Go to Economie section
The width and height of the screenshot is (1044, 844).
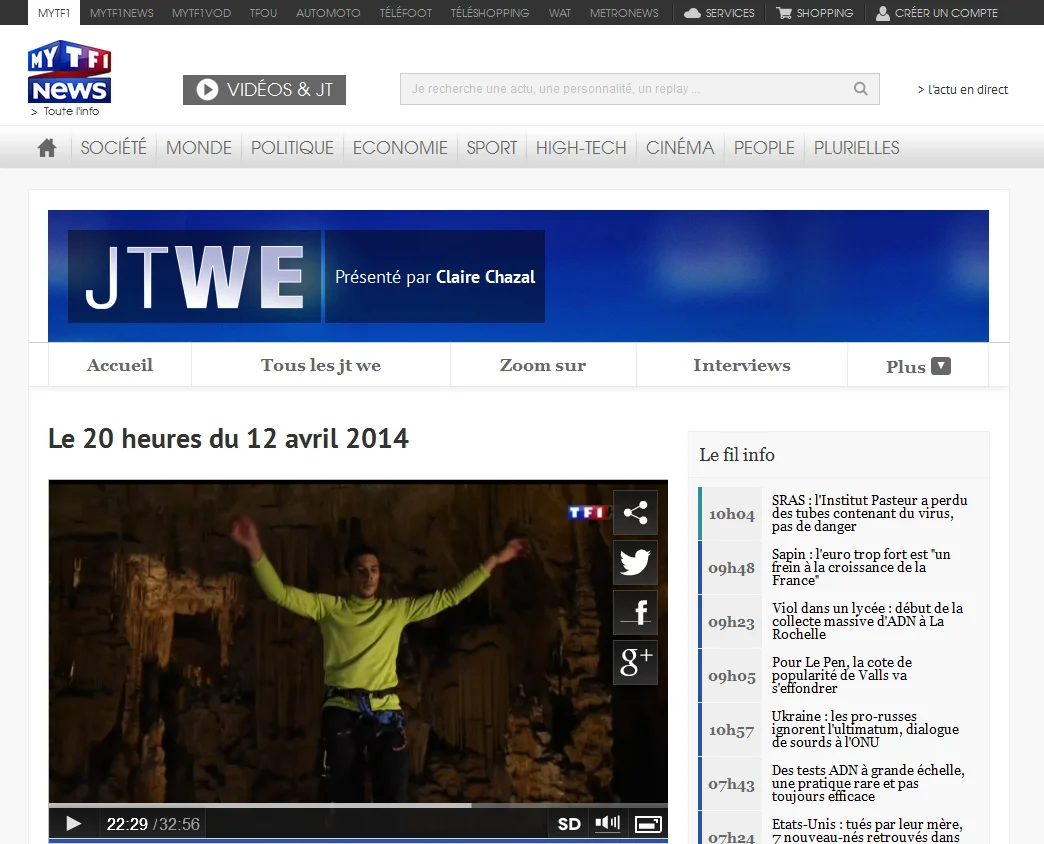399,148
